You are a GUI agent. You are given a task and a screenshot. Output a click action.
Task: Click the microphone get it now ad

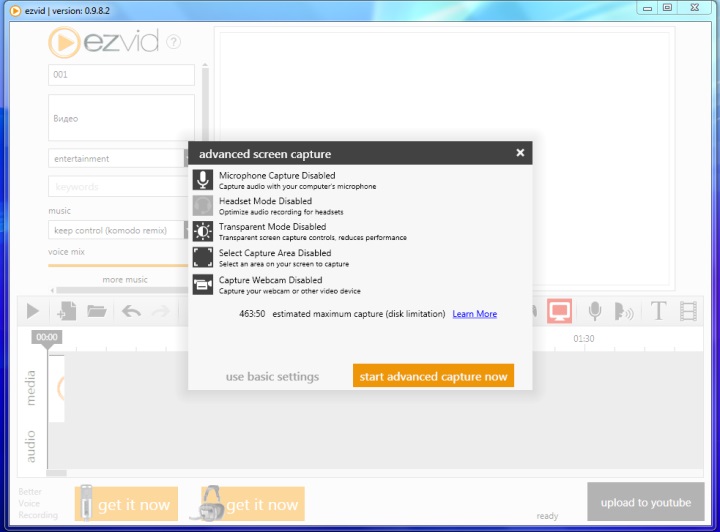pos(126,504)
